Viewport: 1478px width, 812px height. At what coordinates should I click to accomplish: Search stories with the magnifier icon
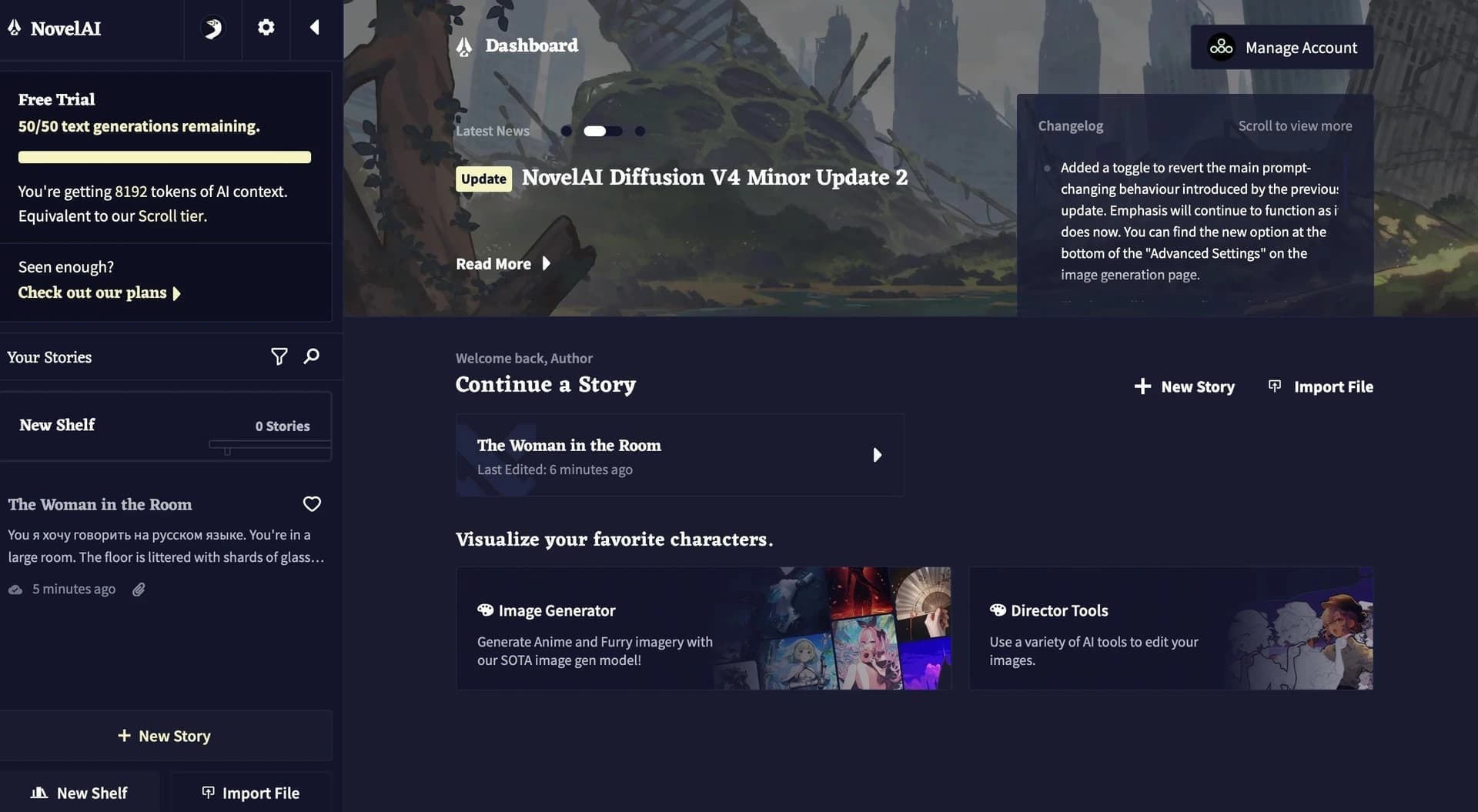point(312,356)
